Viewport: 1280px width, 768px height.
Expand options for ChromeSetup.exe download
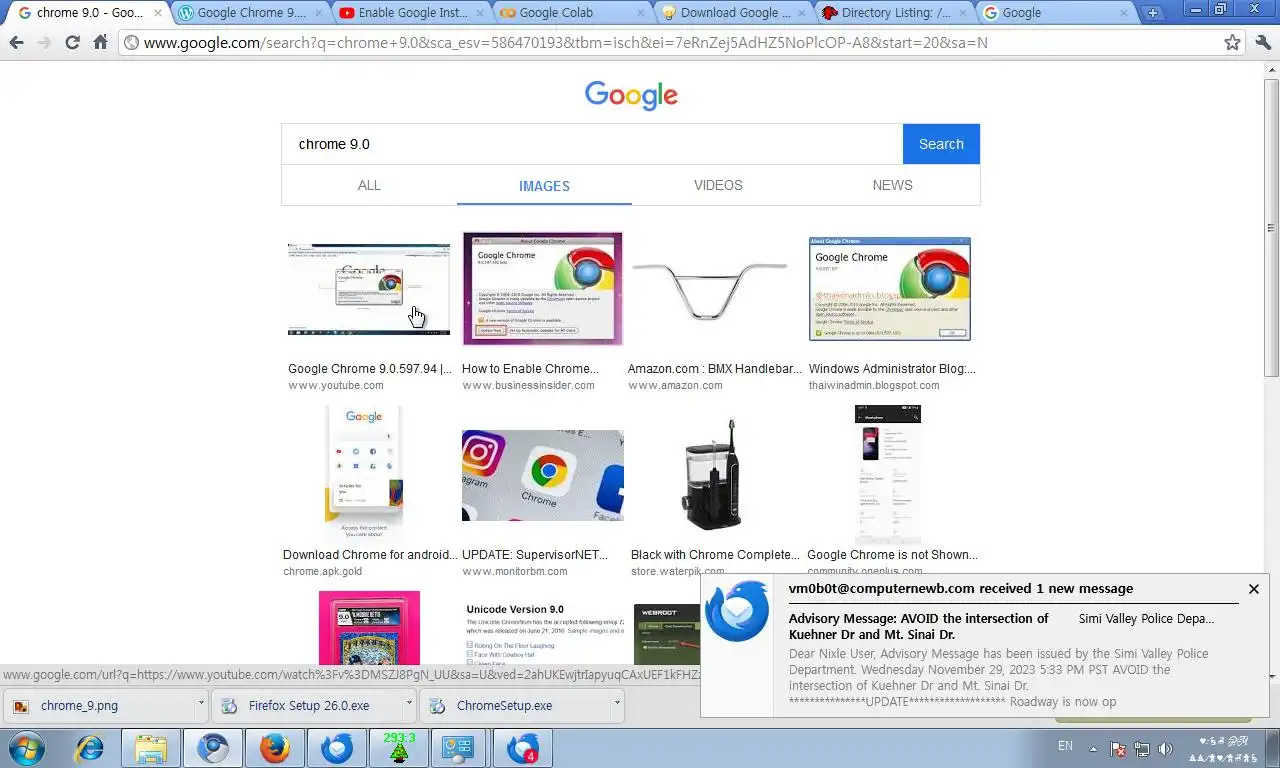click(x=617, y=705)
